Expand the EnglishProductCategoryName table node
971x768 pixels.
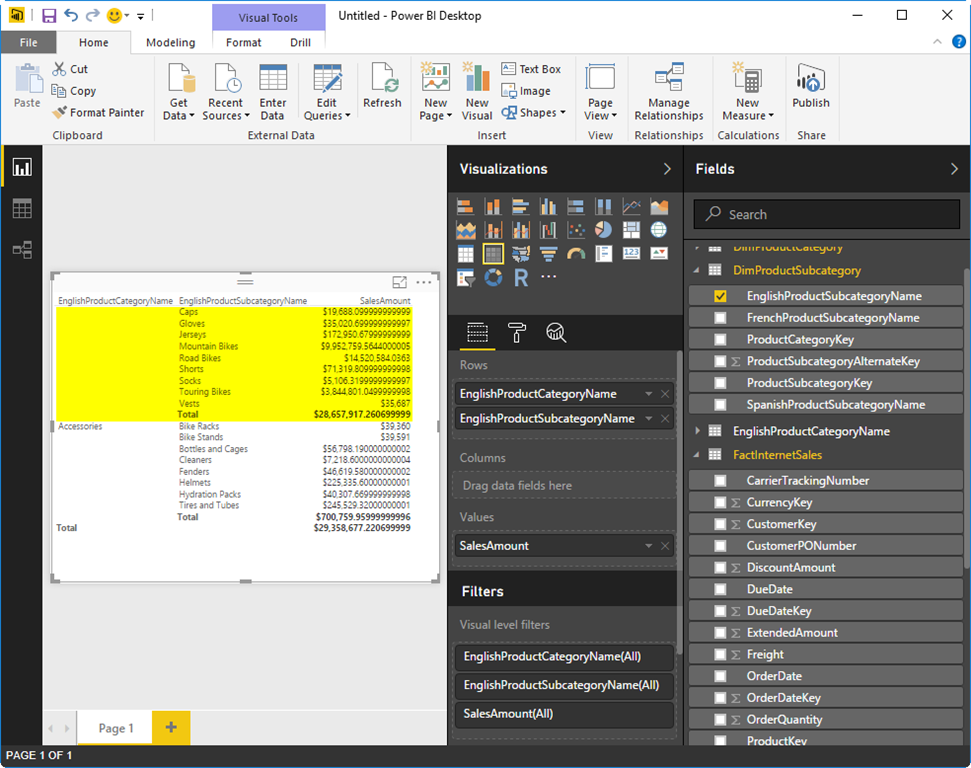point(698,430)
